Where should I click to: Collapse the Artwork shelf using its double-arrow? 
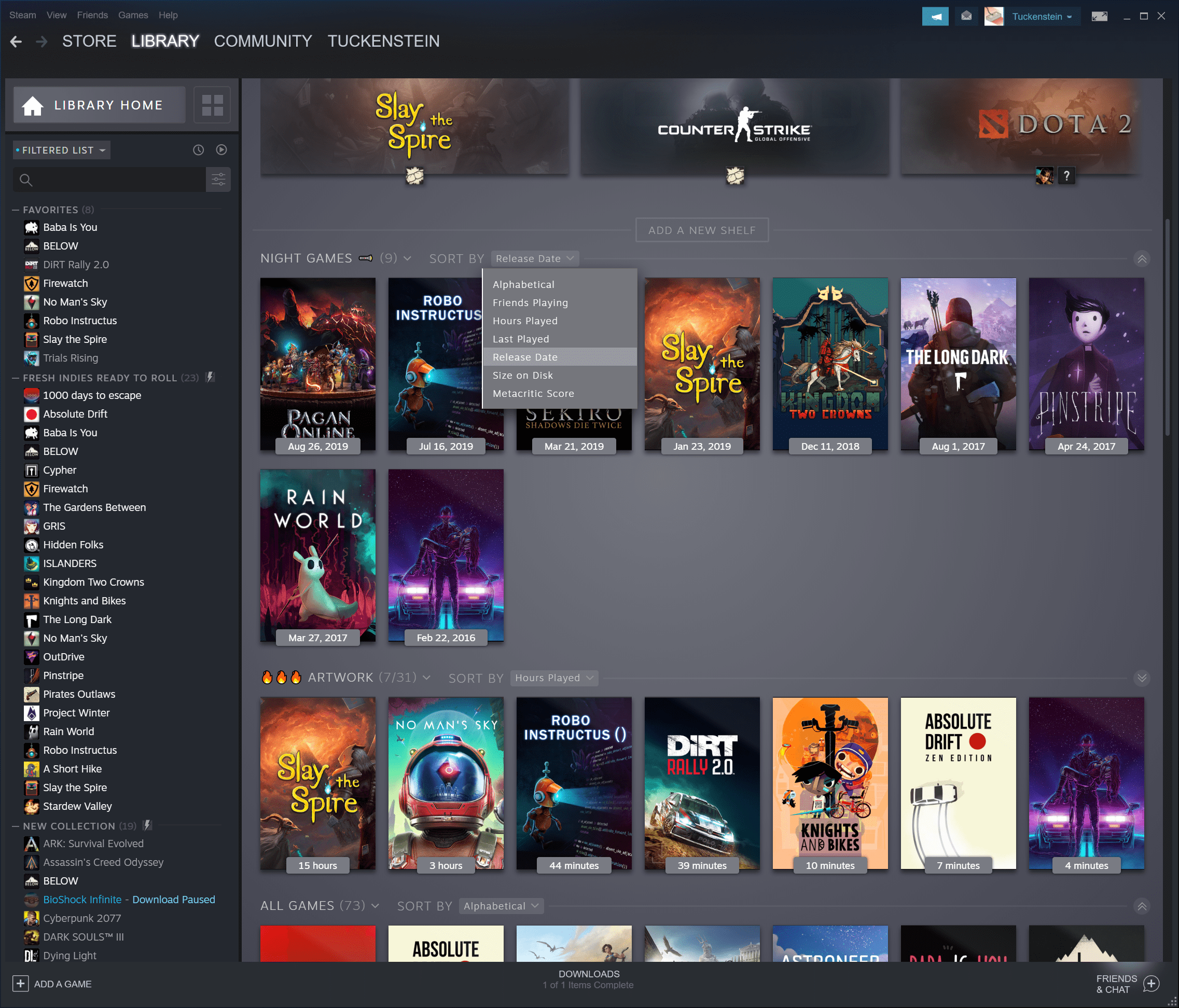pyautogui.click(x=1143, y=679)
